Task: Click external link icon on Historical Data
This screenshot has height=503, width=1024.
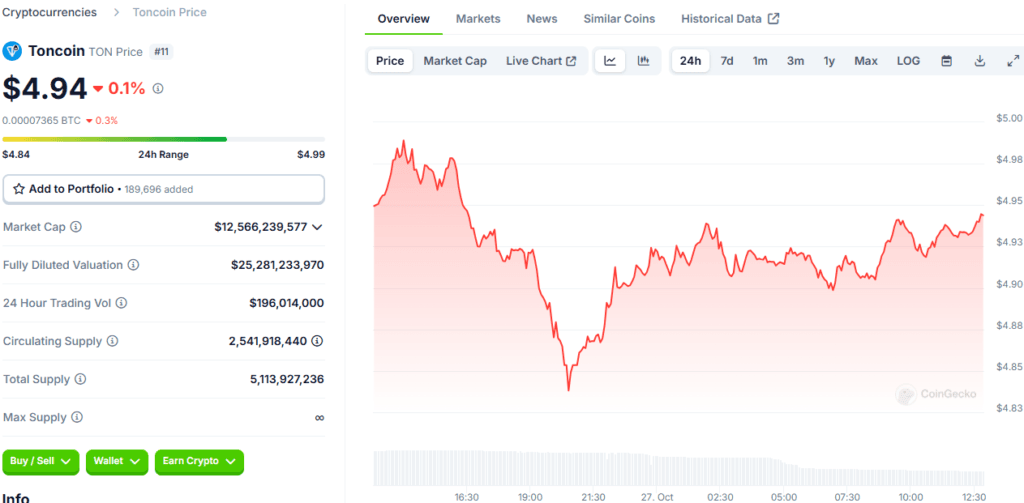Action: point(773,18)
